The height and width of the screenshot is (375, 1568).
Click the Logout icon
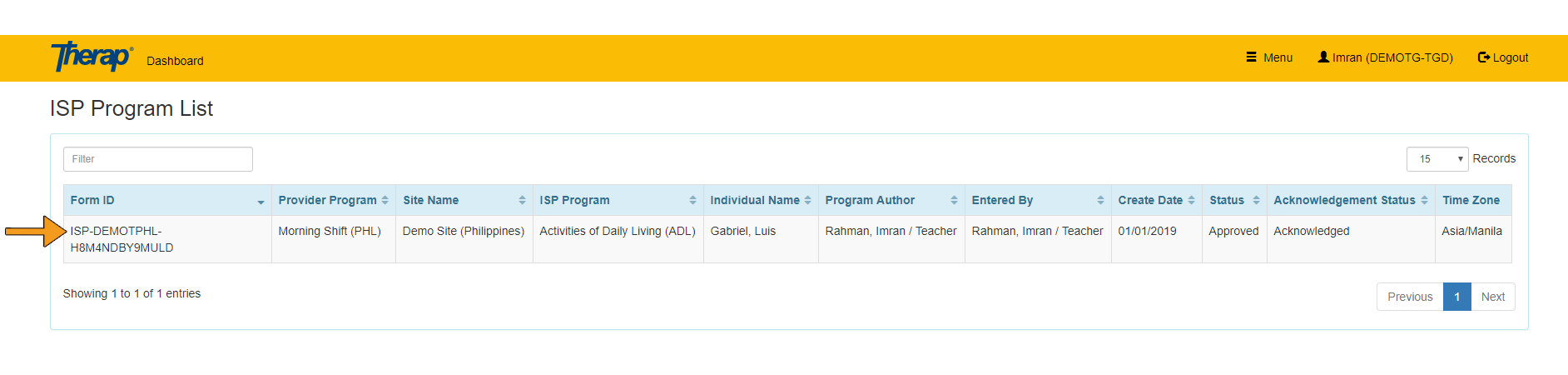coord(1483,57)
